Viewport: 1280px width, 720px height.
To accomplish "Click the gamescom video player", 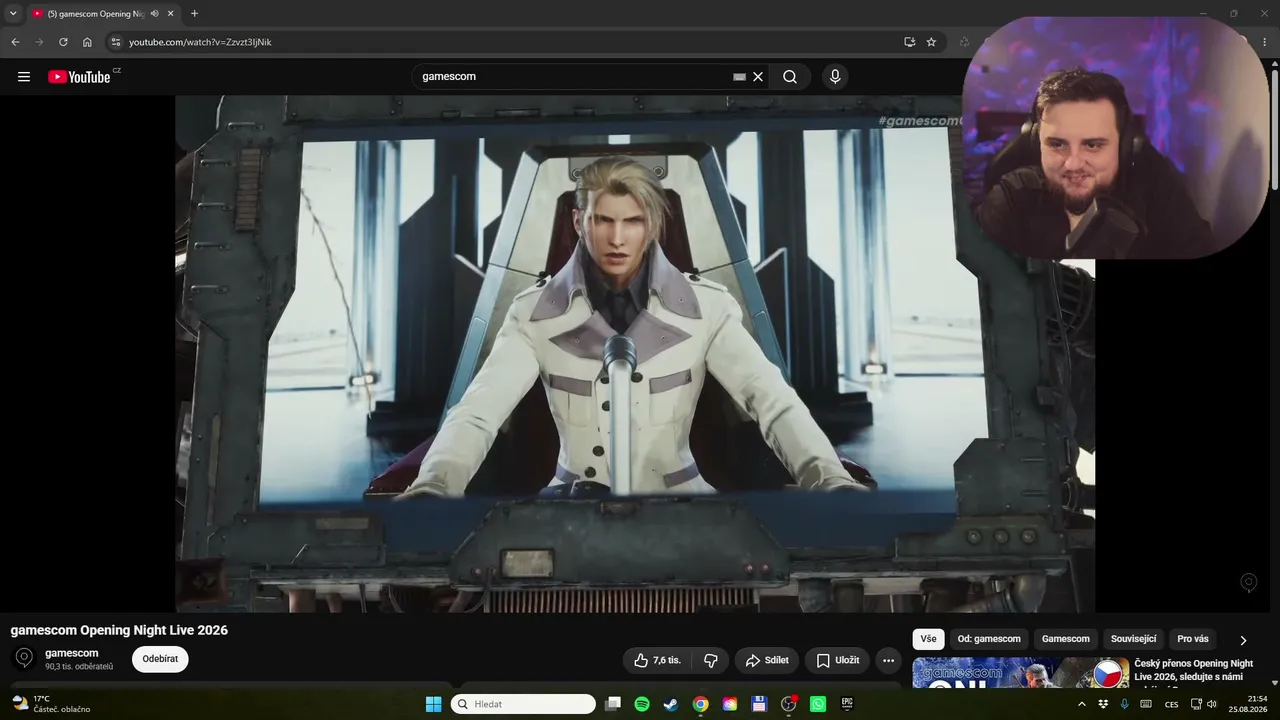I will pos(635,353).
